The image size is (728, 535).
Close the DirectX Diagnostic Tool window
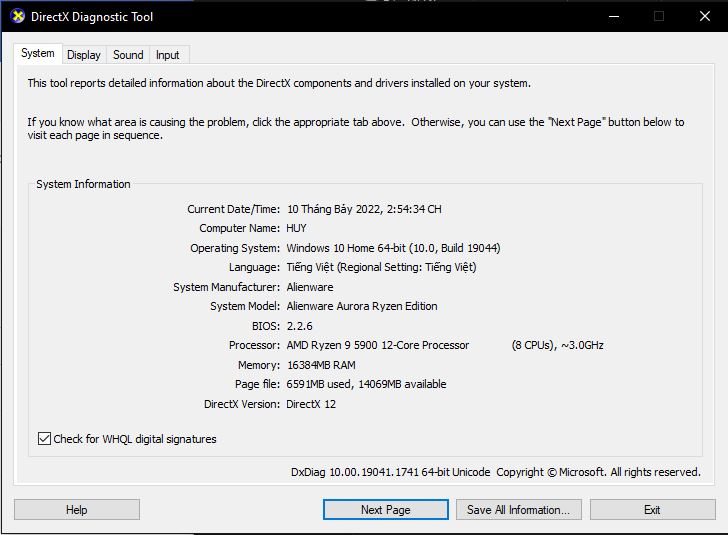[704, 16]
